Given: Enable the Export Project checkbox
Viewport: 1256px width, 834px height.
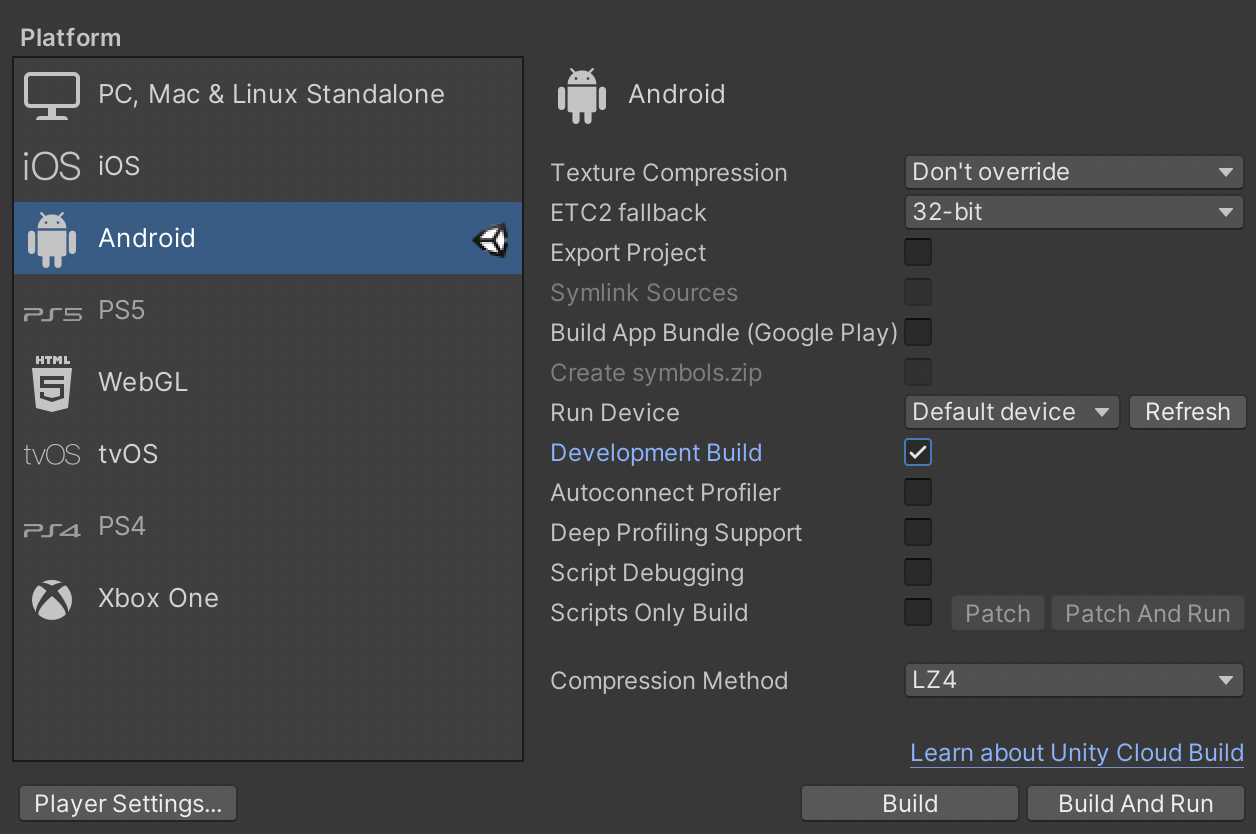Looking at the screenshot, I should pos(917,252).
